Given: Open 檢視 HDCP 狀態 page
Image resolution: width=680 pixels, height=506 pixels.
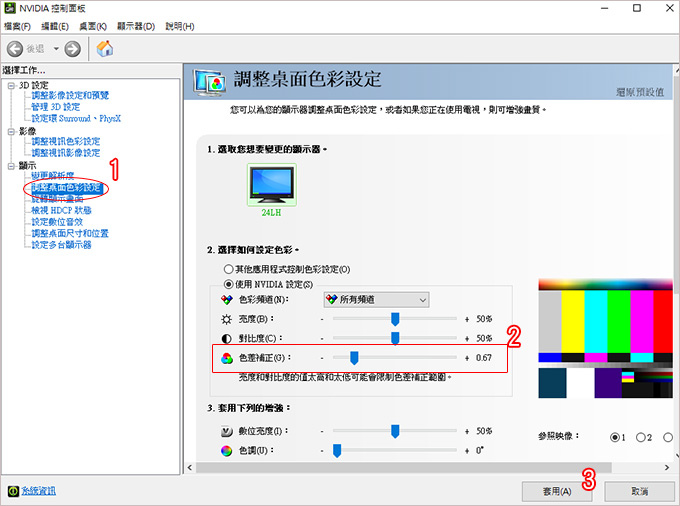Looking at the screenshot, I should click(61, 211).
